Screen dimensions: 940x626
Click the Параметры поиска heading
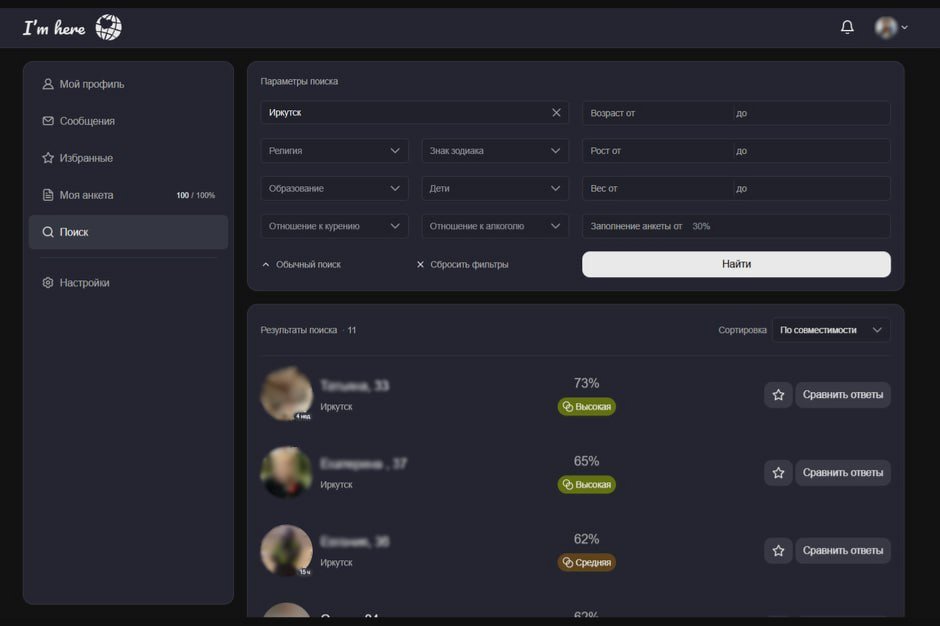point(299,81)
